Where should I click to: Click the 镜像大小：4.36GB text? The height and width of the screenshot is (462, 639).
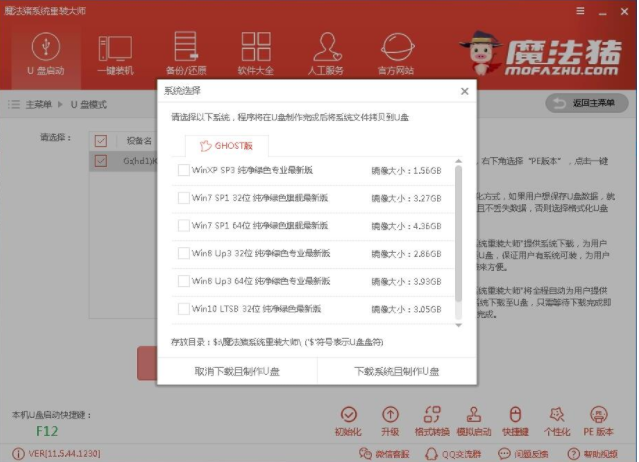[406, 226]
